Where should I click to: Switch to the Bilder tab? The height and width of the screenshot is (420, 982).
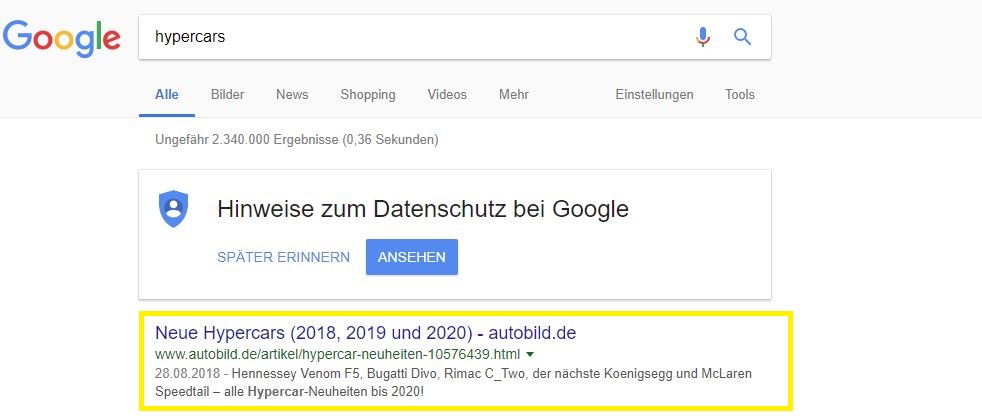(227, 95)
